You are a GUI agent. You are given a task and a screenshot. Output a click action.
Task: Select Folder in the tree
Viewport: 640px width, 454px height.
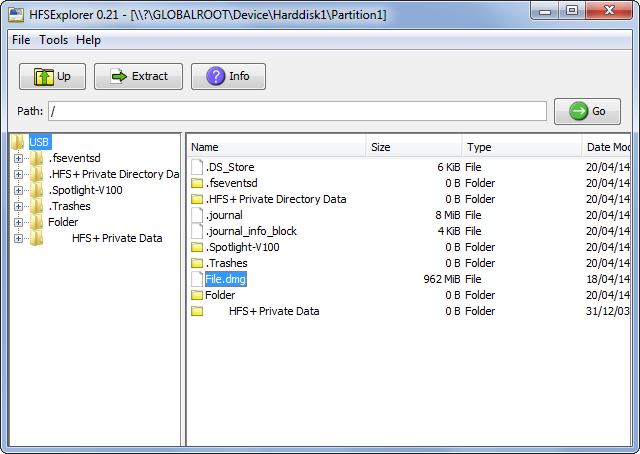tap(63, 222)
